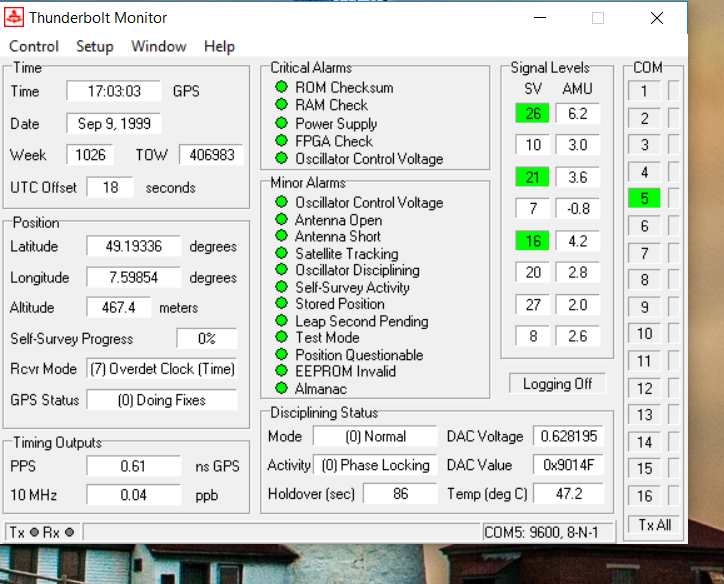Select COM port 16 button
This screenshot has height=584, width=724.
(644, 496)
